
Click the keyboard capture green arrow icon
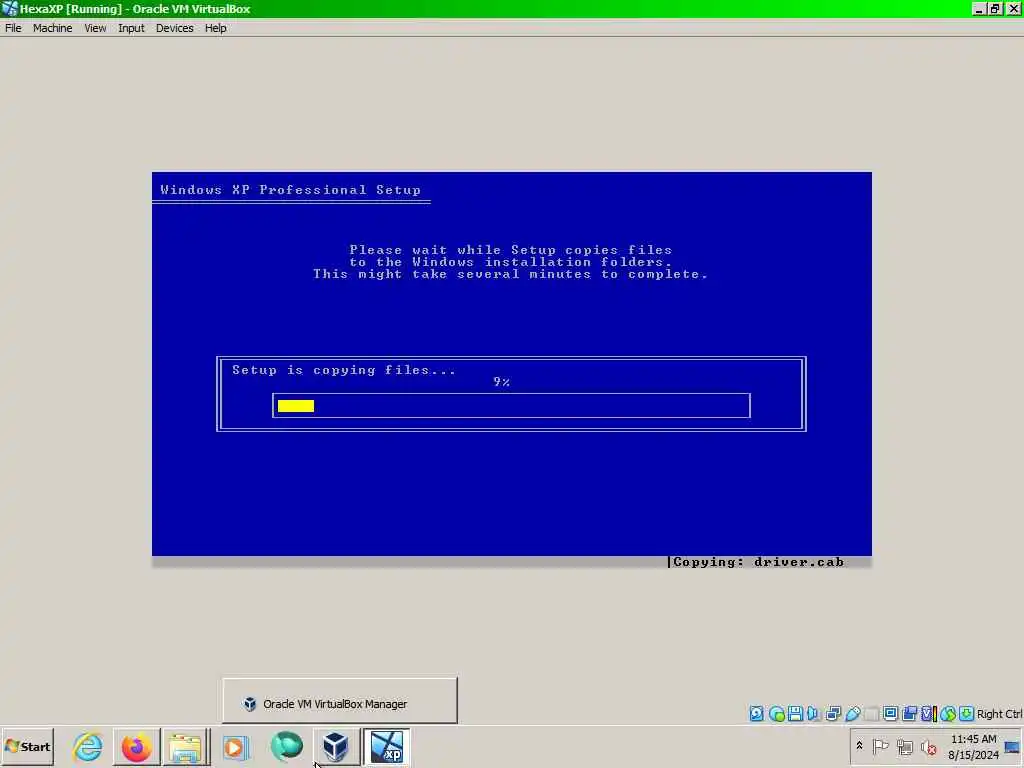tap(967, 714)
